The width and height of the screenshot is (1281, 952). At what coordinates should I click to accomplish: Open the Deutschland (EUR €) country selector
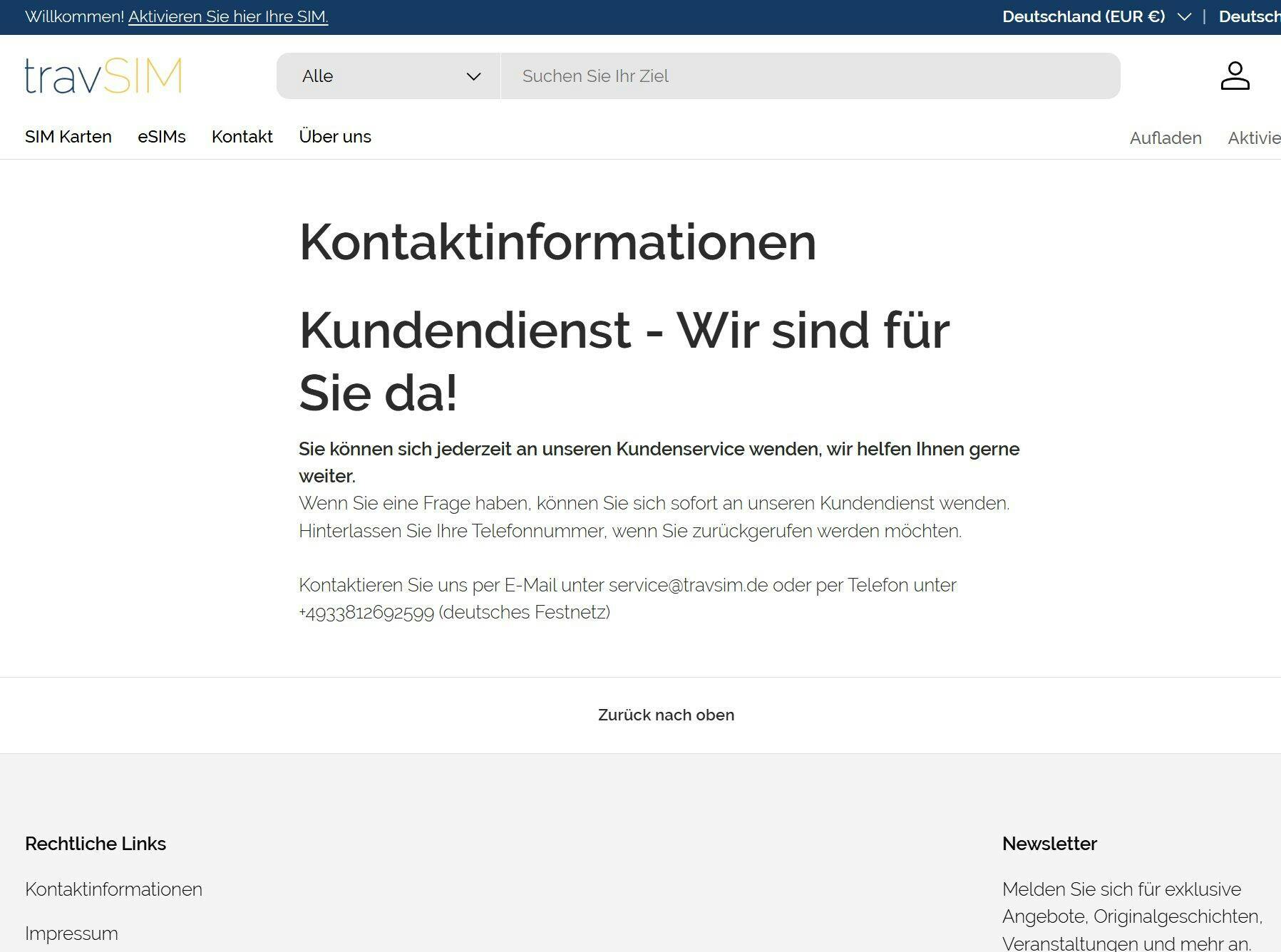(x=1084, y=17)
